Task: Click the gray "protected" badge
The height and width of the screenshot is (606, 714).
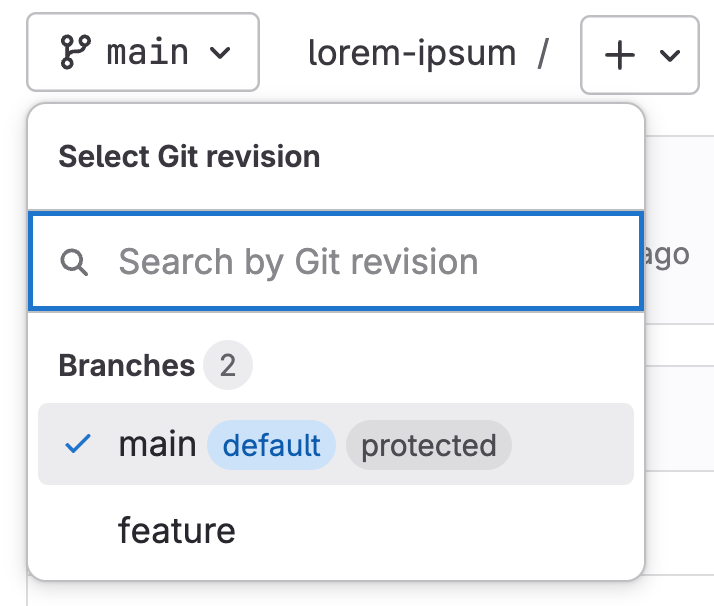Action: click(428, 445)
